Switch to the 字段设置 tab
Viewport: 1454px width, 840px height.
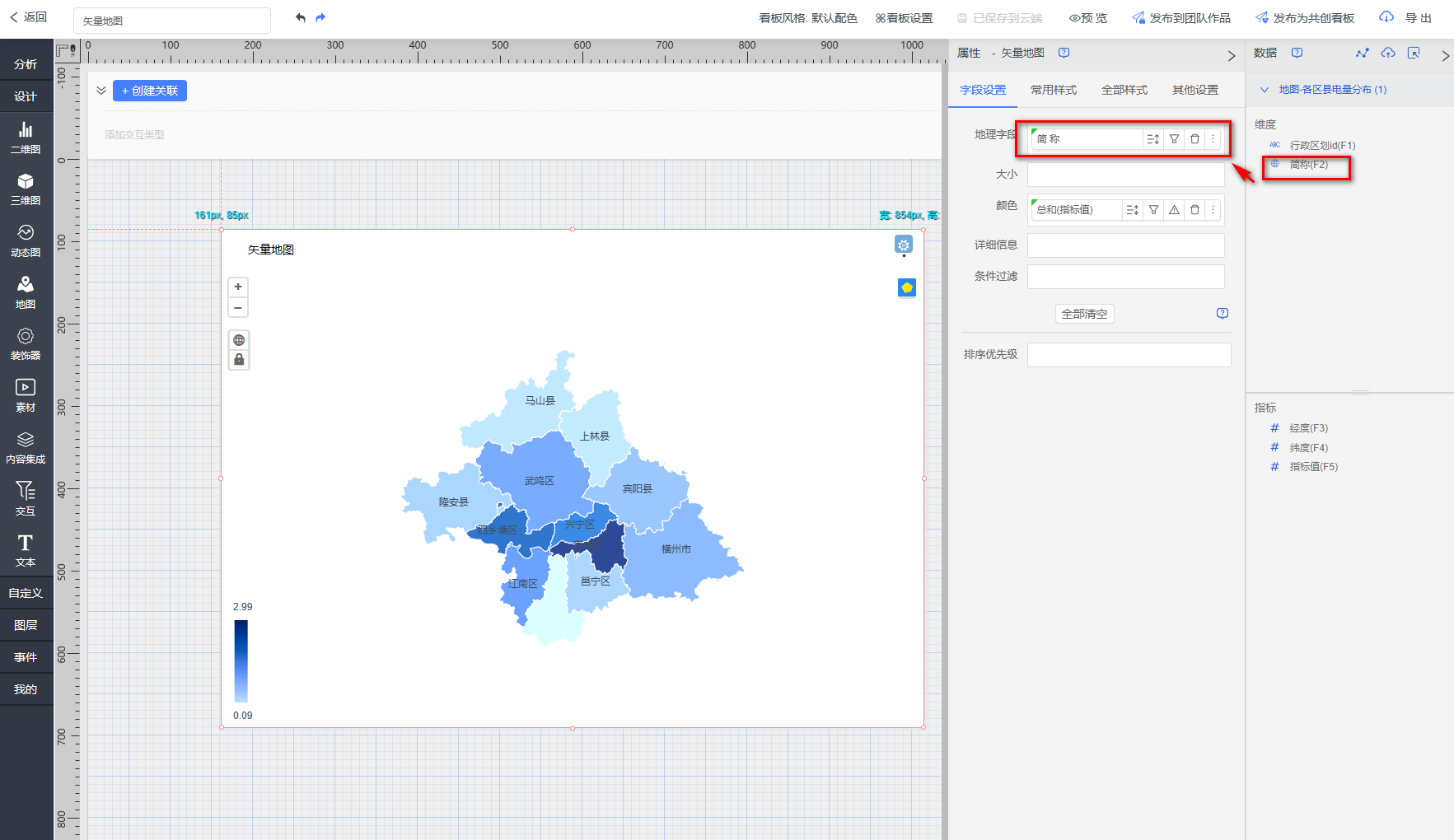(x=983, y=90)
